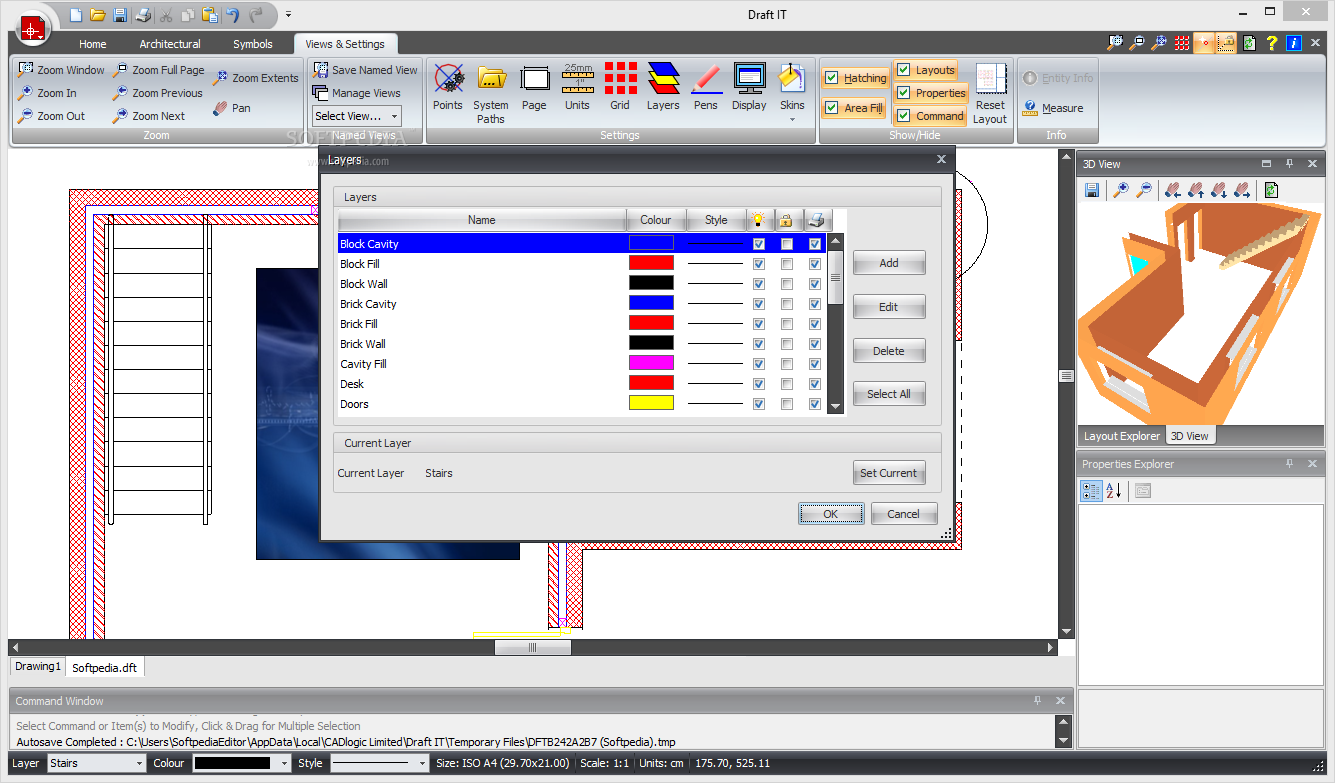Click Zoom Extents in ribbon
Image resolution: width=1335 pixels, height=783 pixels.
pos(256,78)
